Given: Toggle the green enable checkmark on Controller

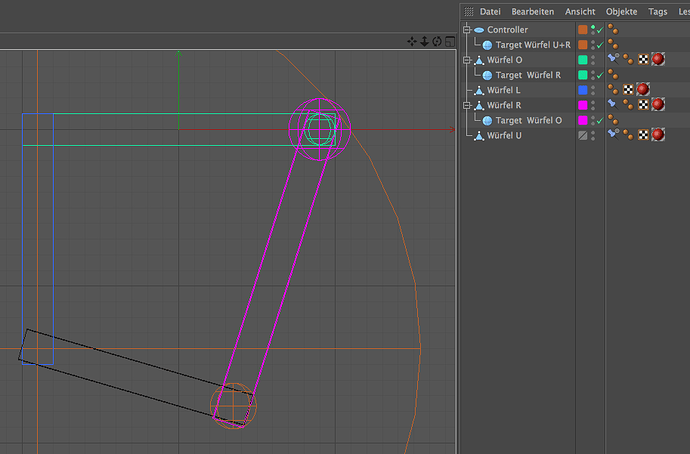Looking at the screenshot, I should (600, 30).
